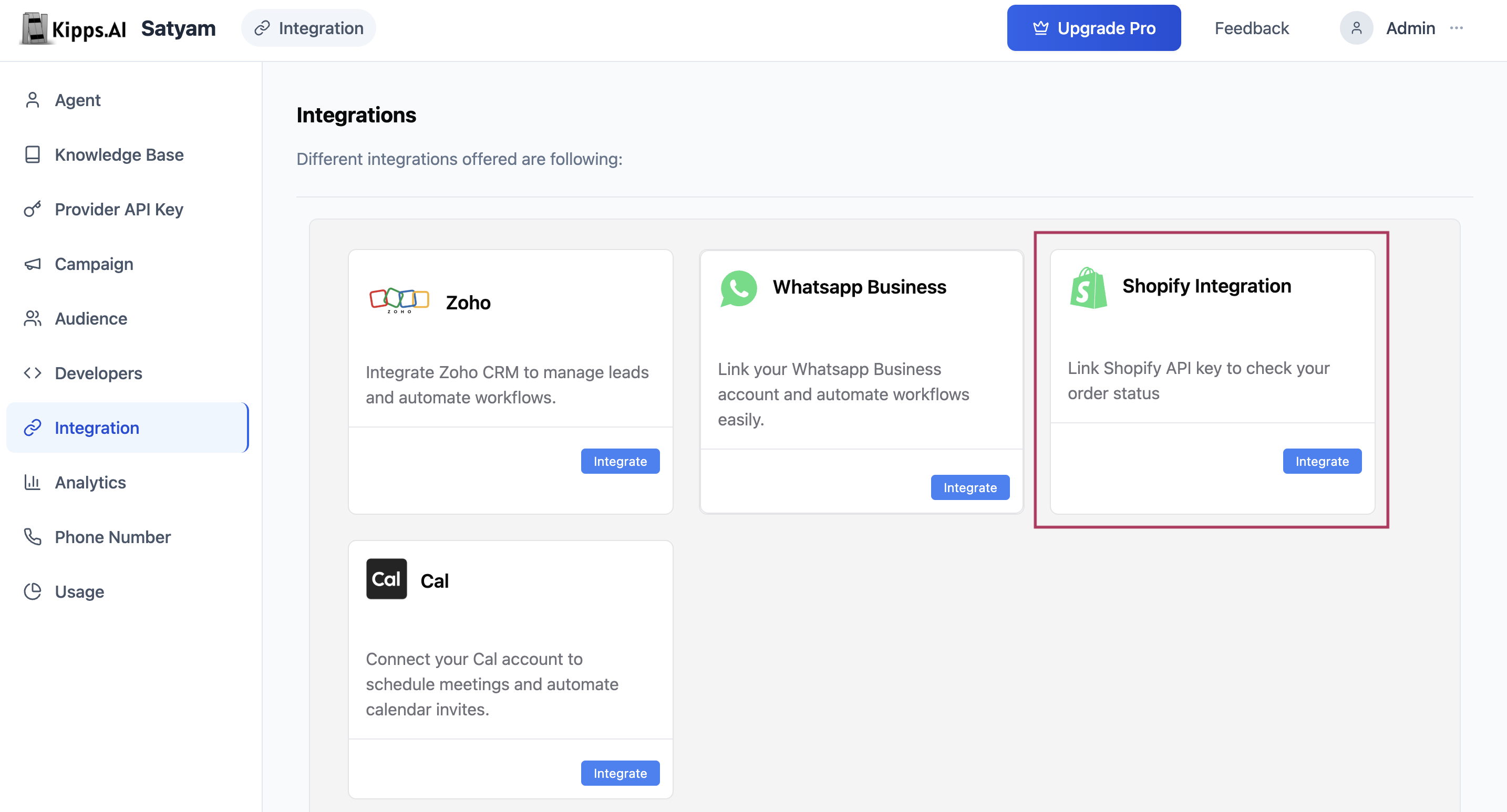The height and width of the screenshot is (812, 1507).
Task: Open the Audience section
Action: pos(128,318)
